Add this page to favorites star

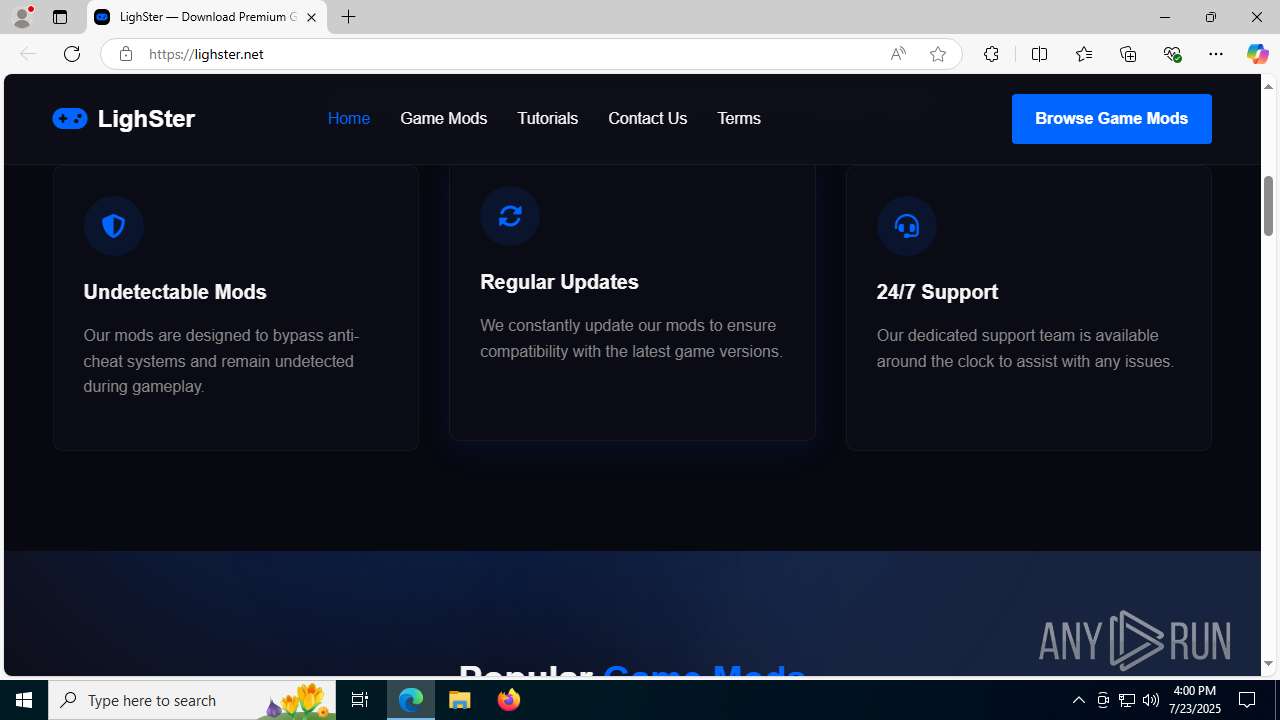click(938, 54)
